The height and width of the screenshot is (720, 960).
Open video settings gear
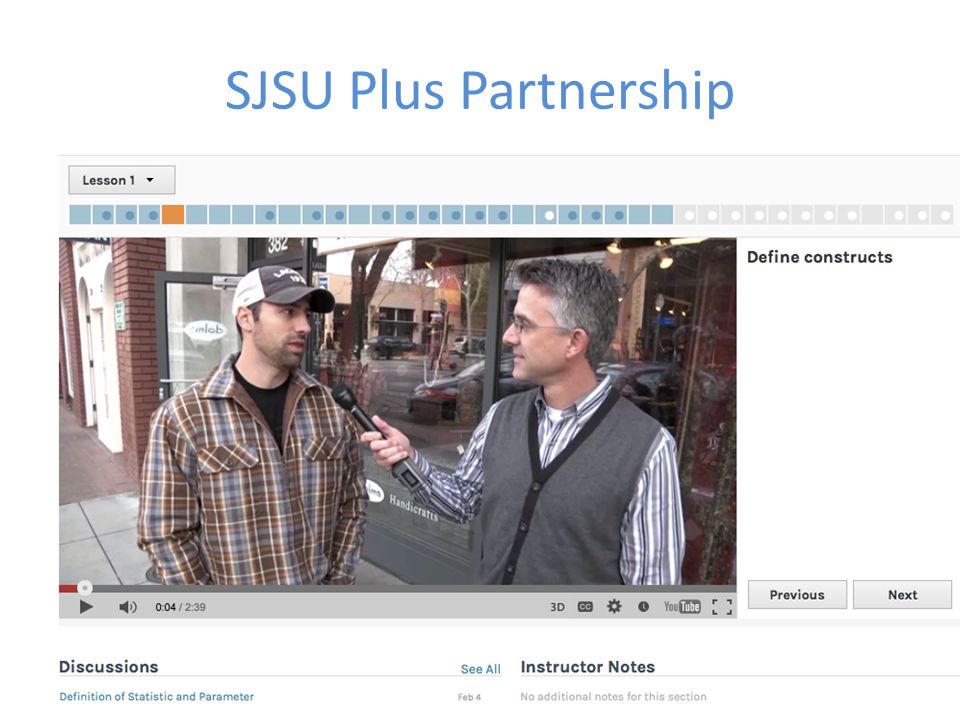(x=614, y=606)
